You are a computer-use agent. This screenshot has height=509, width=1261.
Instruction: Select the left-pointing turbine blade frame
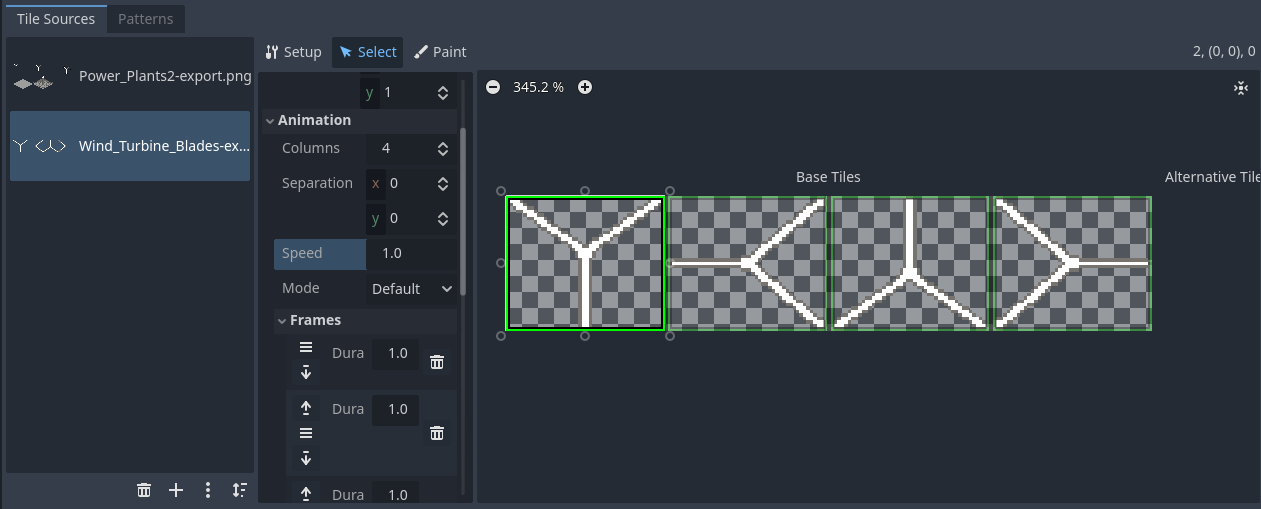pos(747,263)
